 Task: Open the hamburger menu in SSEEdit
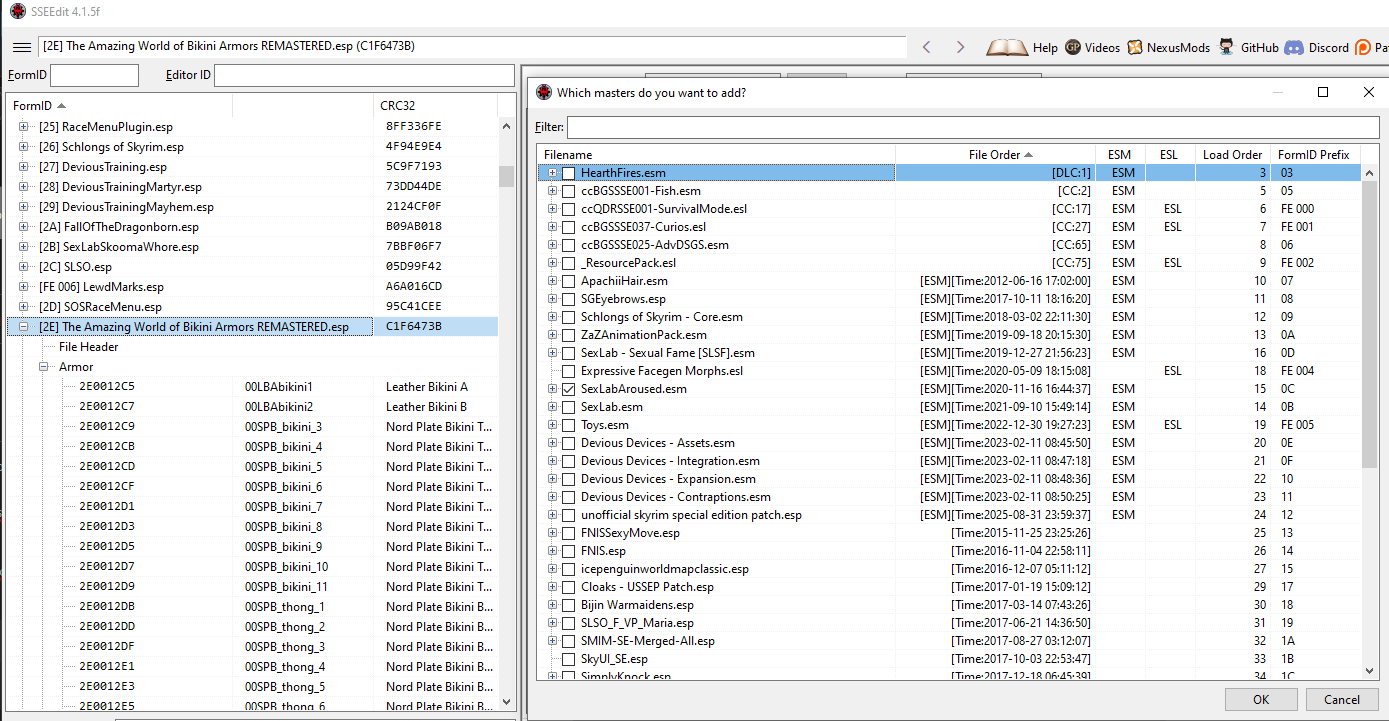[21, 47]
